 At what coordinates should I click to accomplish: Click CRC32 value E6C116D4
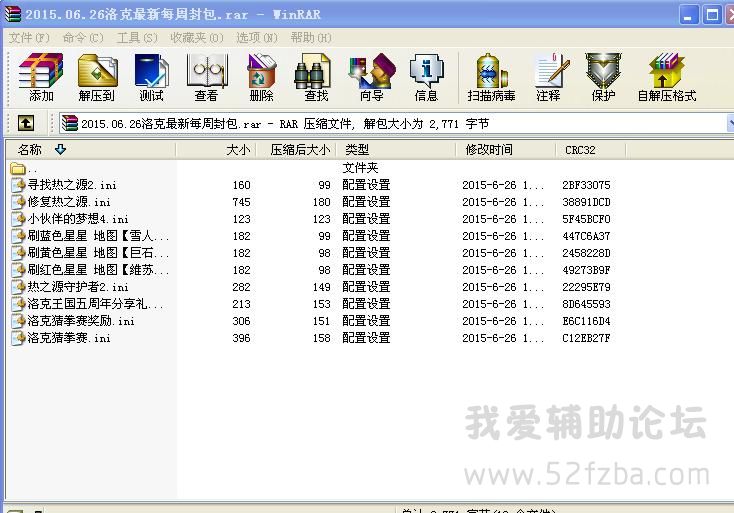586,321
